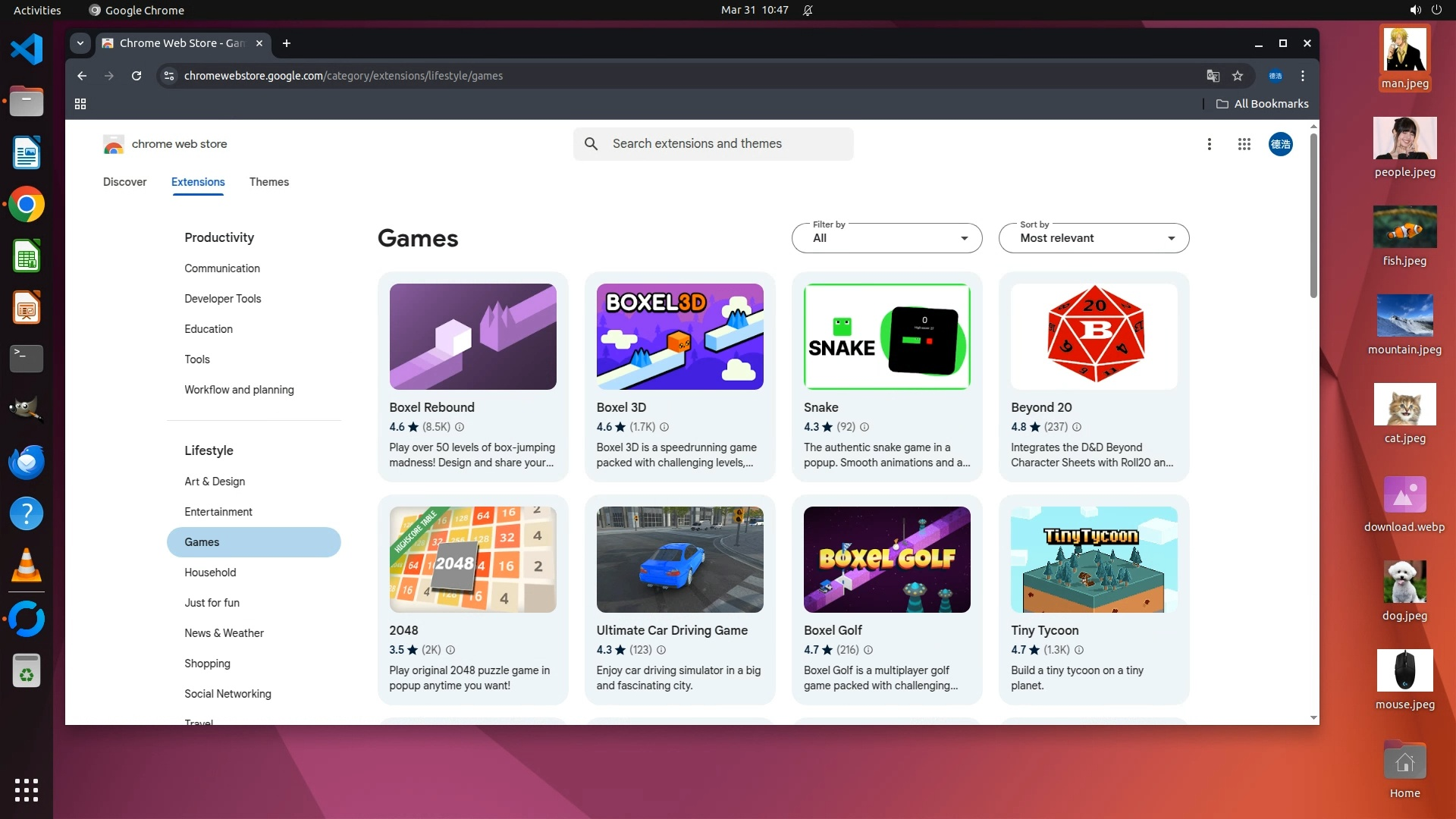Click the Search extensions and themes field
This screenshot has height=819, width=1456.
[713, 144]
